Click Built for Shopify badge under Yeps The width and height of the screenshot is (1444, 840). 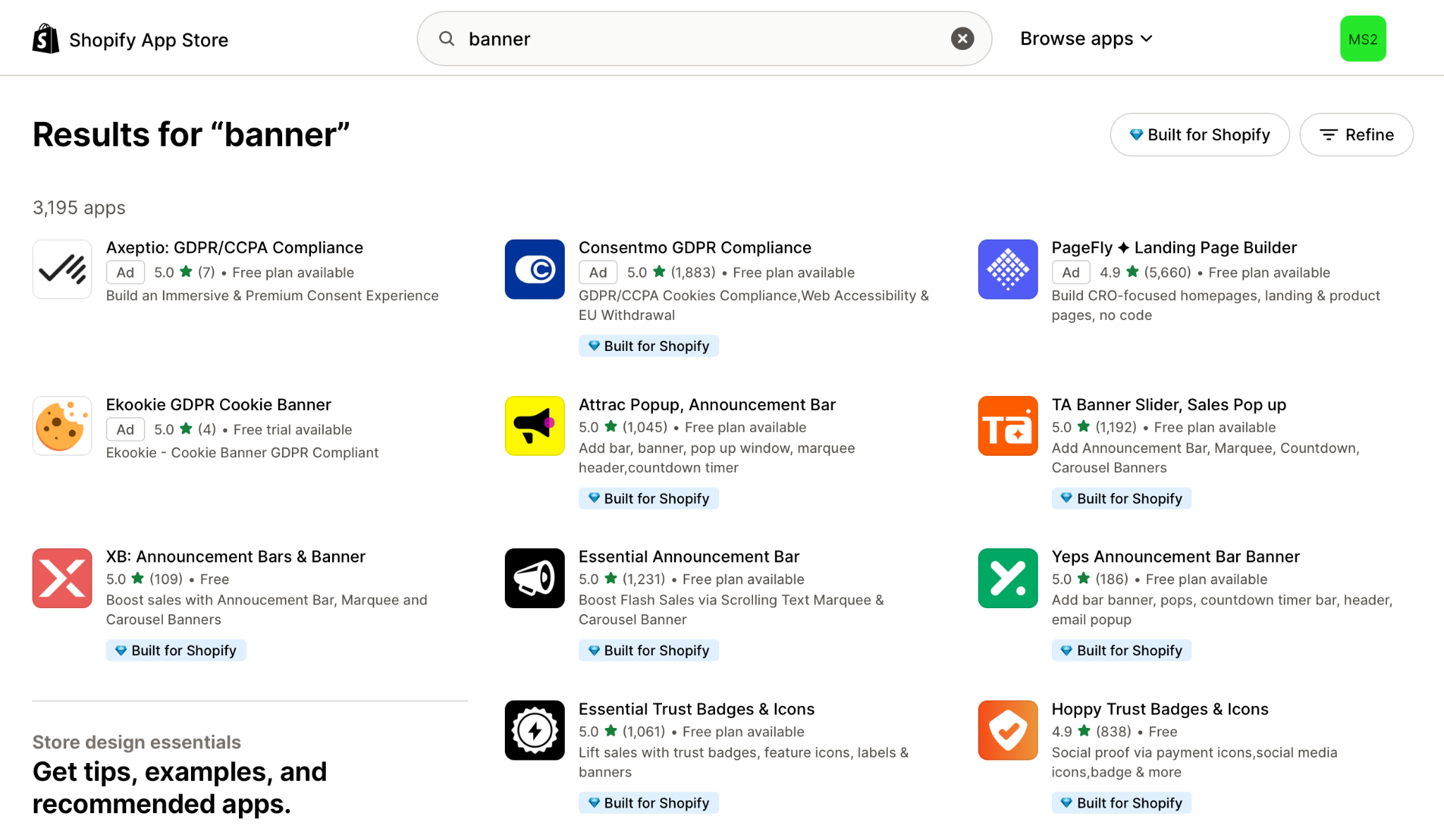tap(1121, 650)
